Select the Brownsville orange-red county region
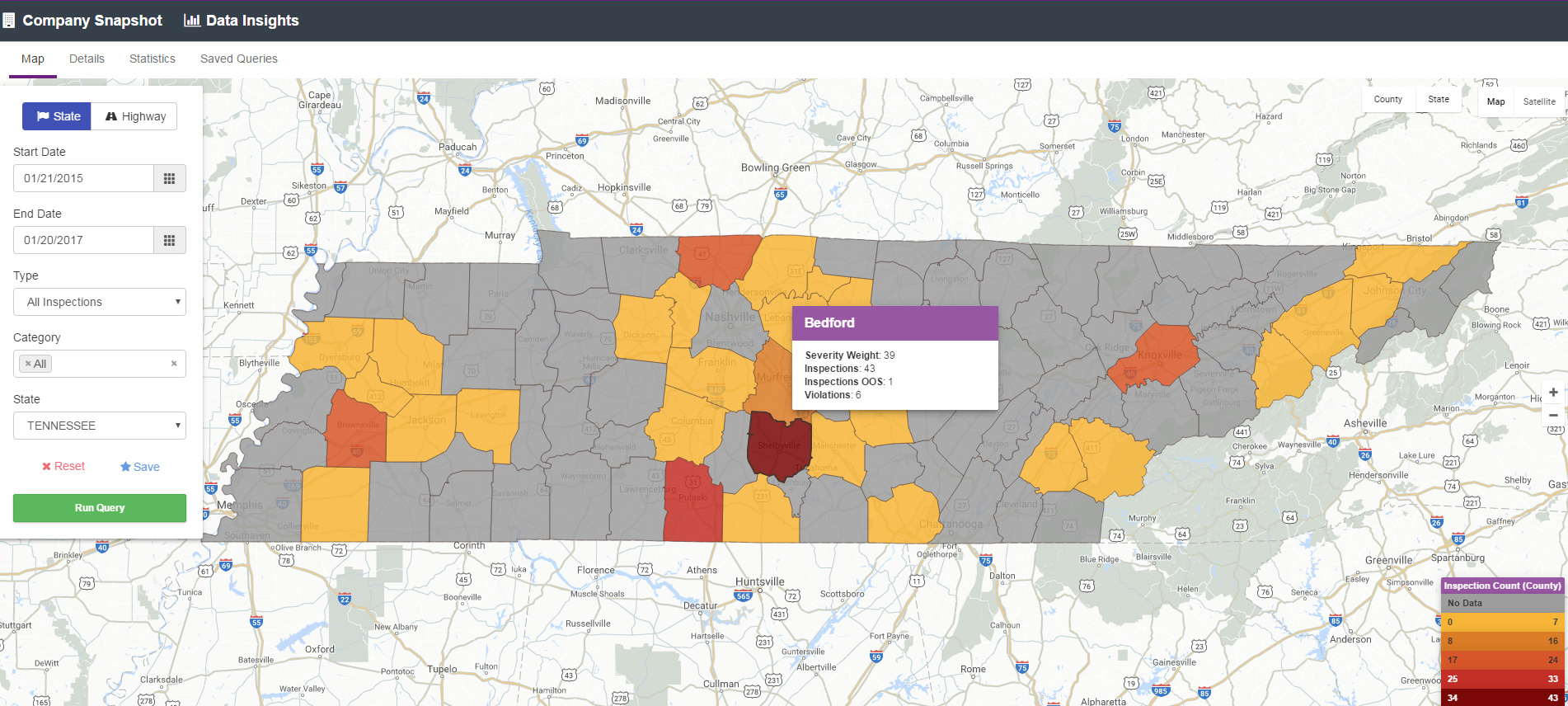Image resolution: width=1568 pixels, height=706 pixels. click(x=356, y=429)
